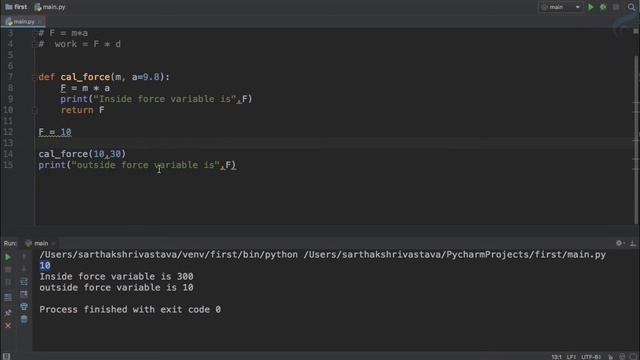Click the pause output icon in Run panel
The image size is (640, 360).
8,282
